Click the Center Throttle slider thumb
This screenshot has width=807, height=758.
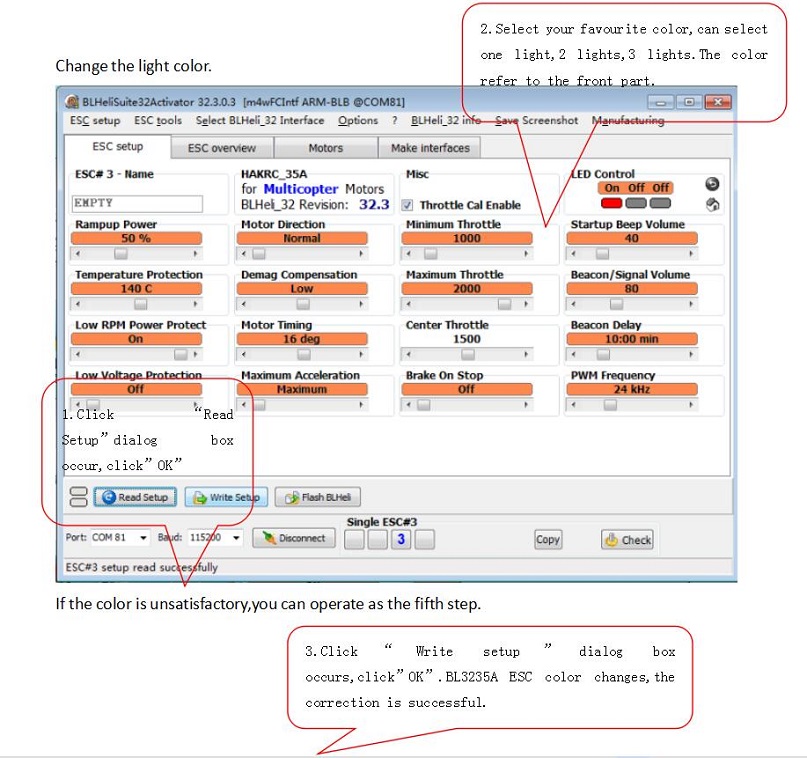click(468, 355)
